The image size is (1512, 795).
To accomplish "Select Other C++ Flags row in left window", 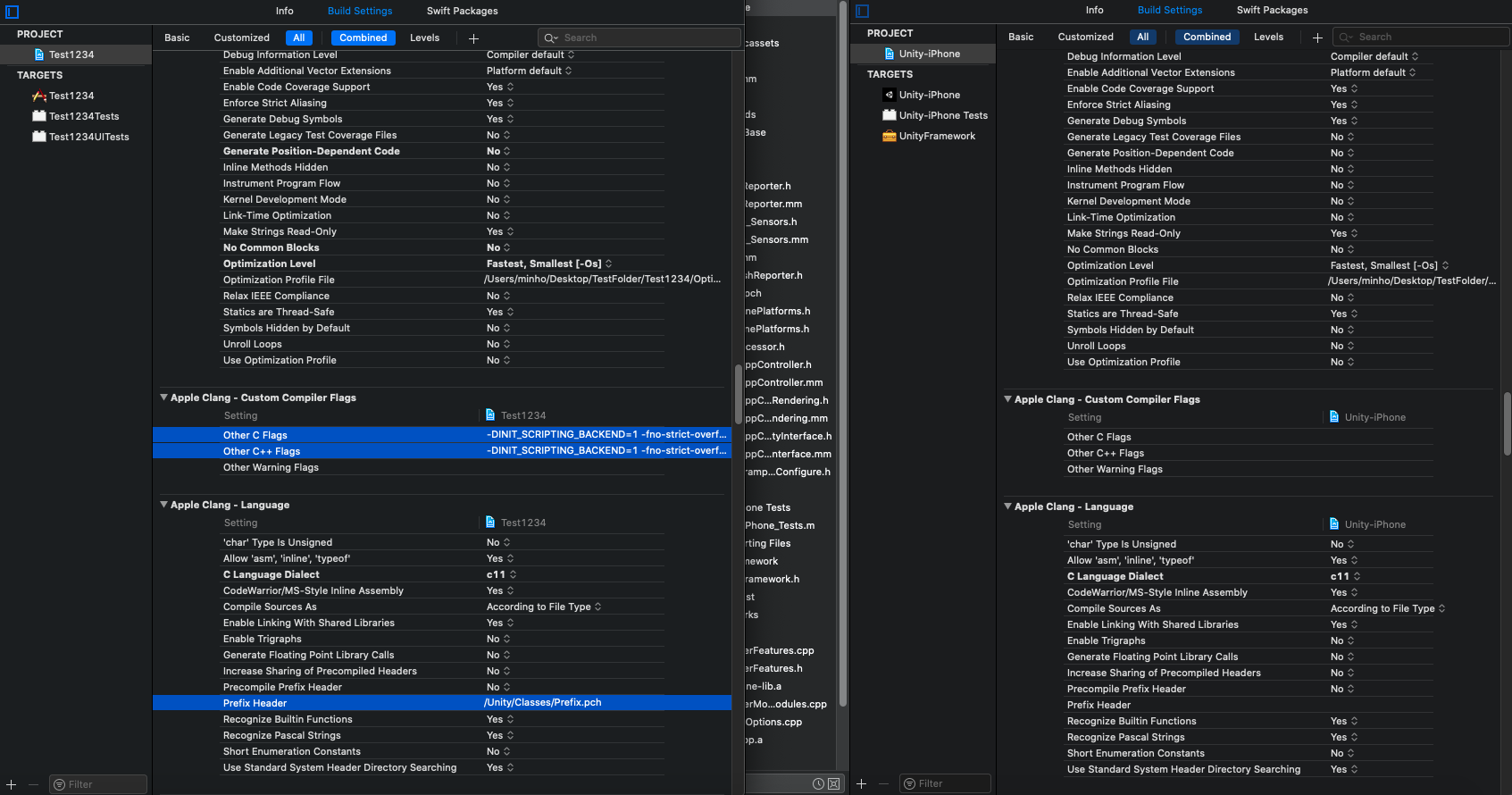I will 442,451.
